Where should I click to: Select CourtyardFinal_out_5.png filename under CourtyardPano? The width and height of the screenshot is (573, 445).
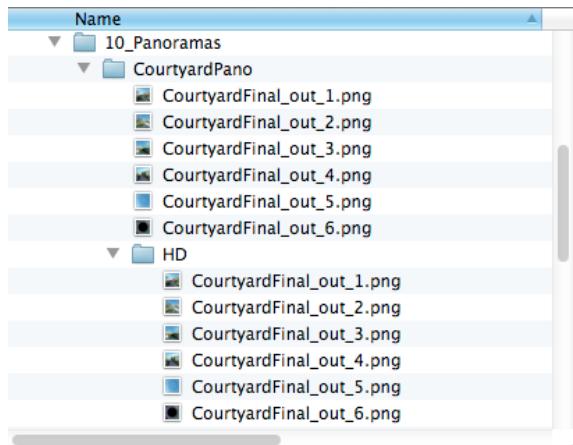267,202
